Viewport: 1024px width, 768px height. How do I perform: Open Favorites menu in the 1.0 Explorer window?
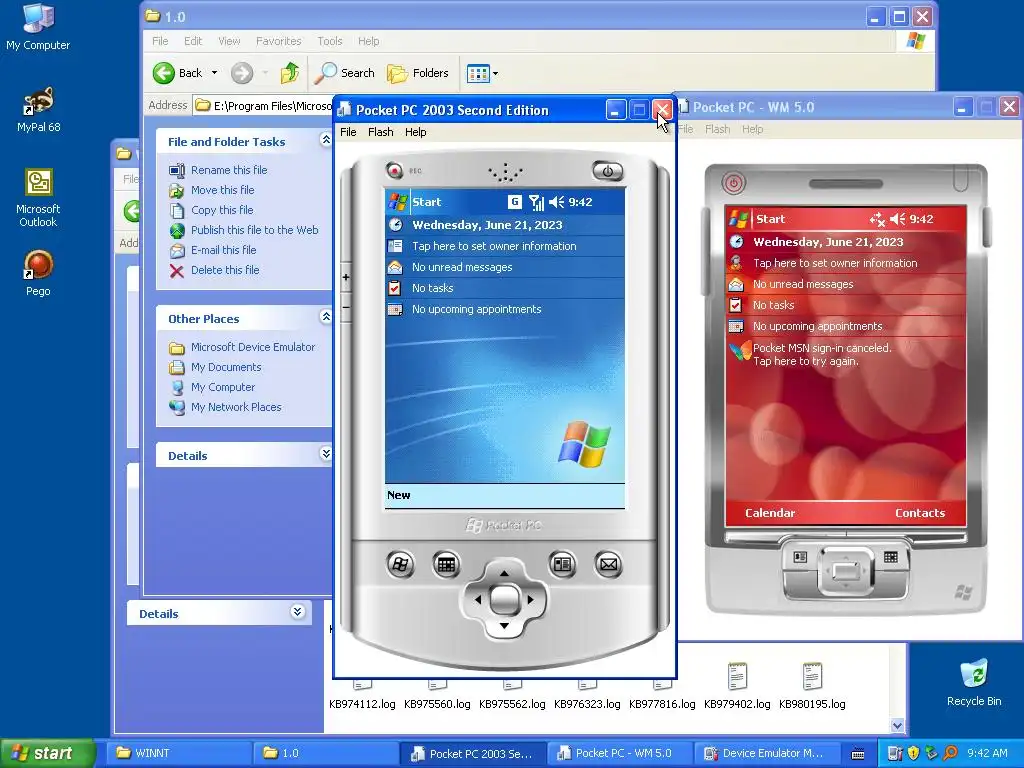pos(278,41)
